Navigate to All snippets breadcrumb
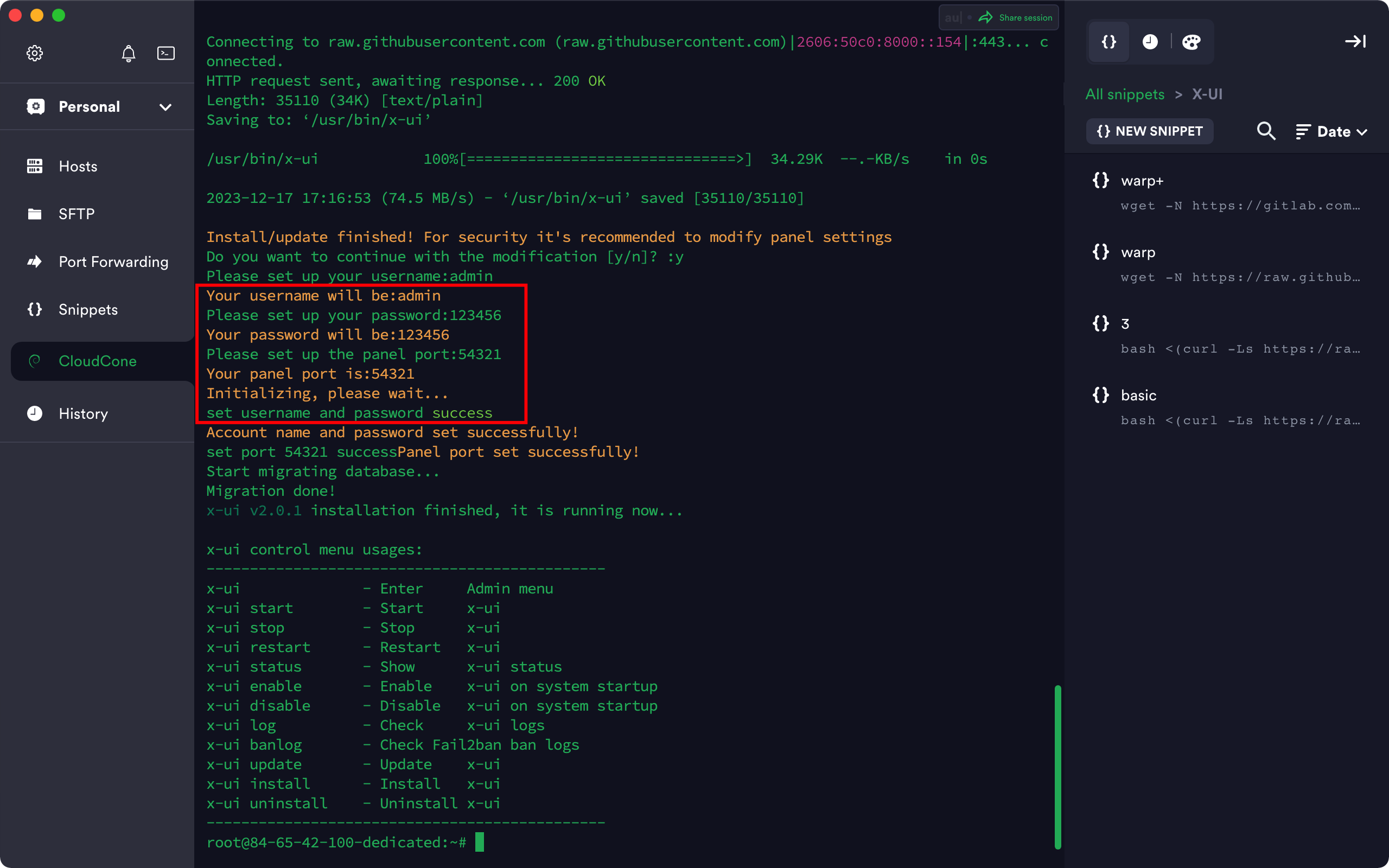Screen dimensions: 1389x868 (1124, 94)
